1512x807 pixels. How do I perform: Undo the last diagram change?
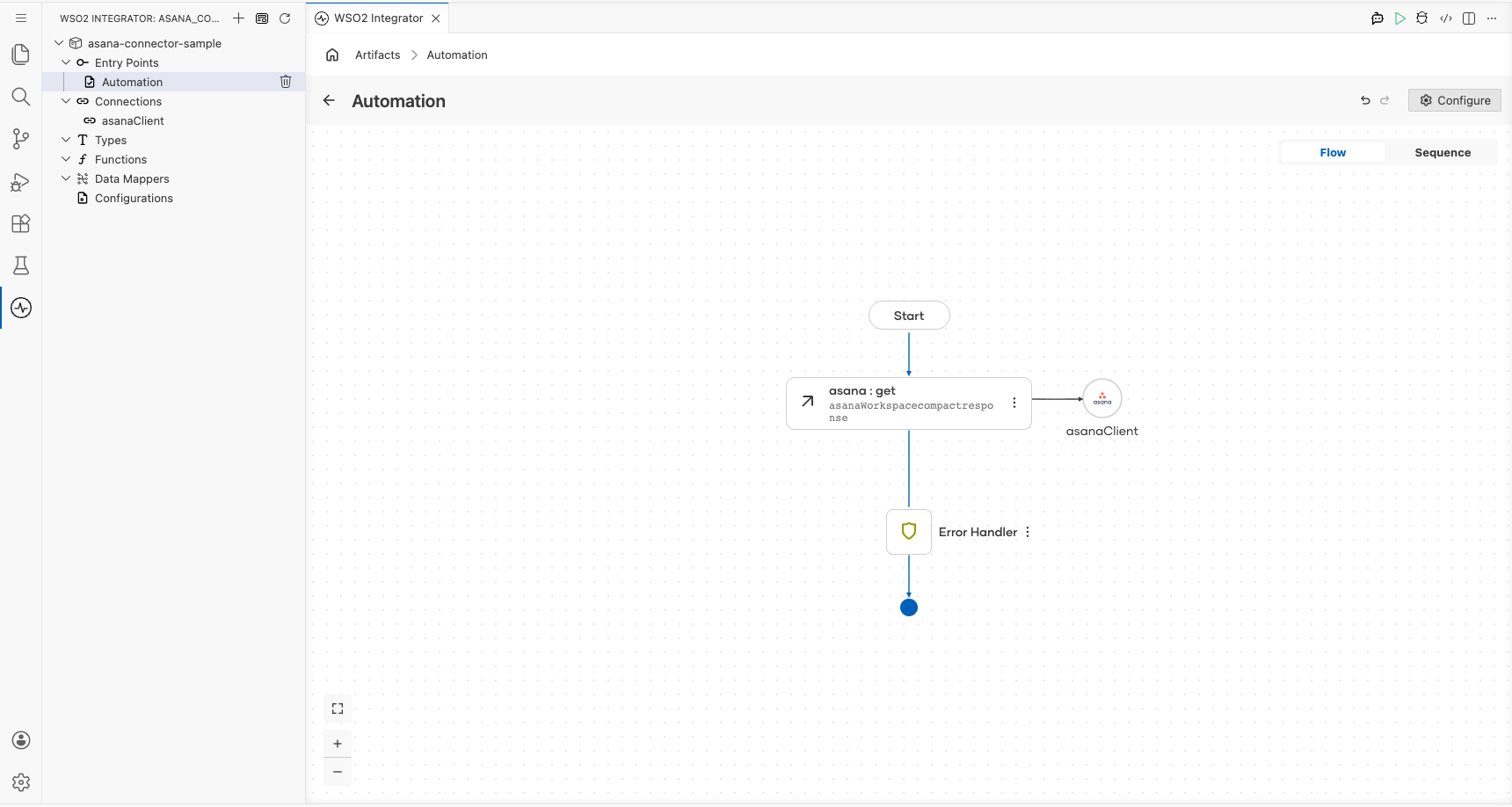1365,100
